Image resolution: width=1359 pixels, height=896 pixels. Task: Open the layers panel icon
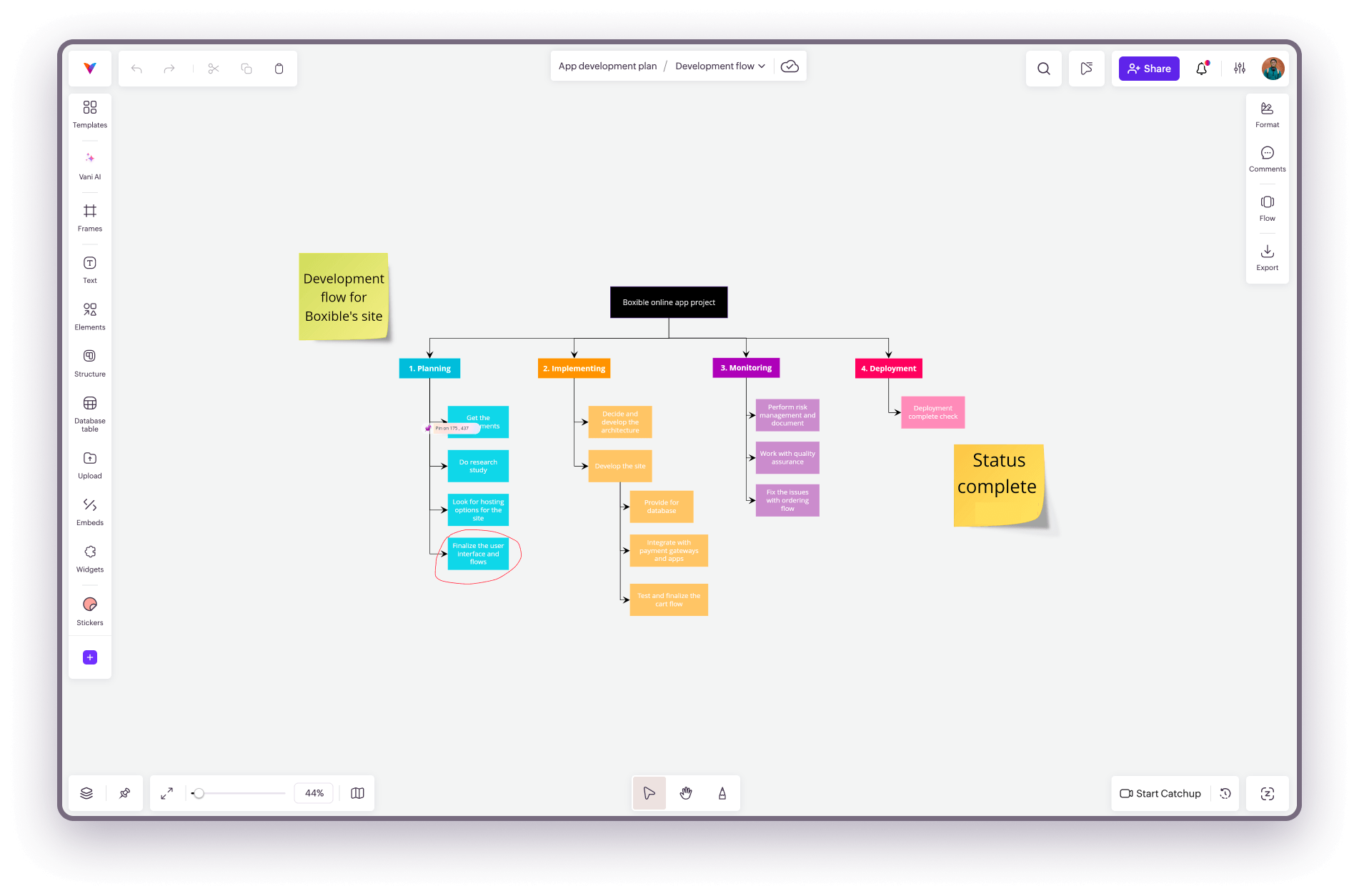pos(86,793)
